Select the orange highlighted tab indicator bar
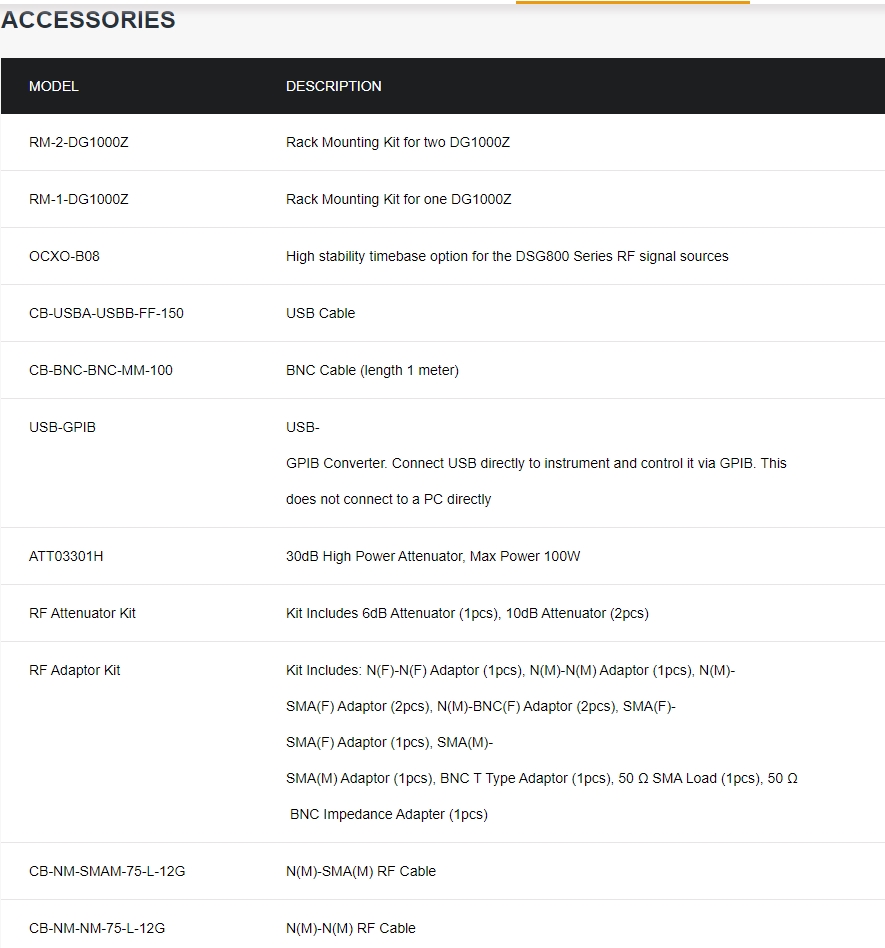Screen dimensions: 885x948 pos(632,2)
